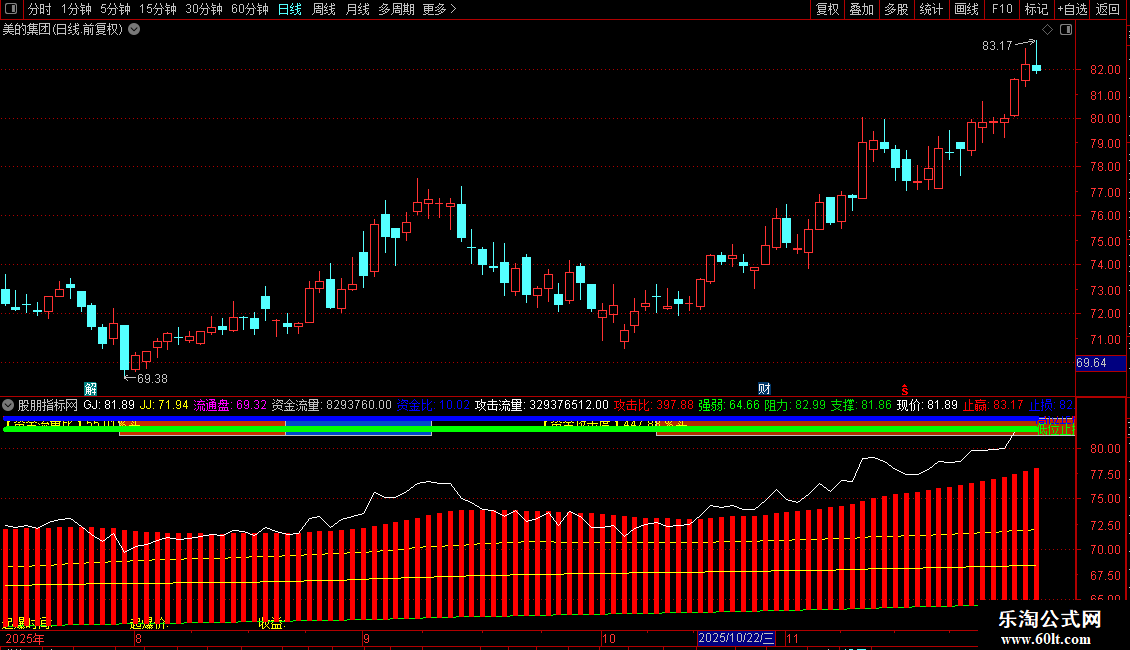Expand the 股朋指标网 indicator dropdown arrow
Screen dimensions: 1130x650
[x=8, y=405]
